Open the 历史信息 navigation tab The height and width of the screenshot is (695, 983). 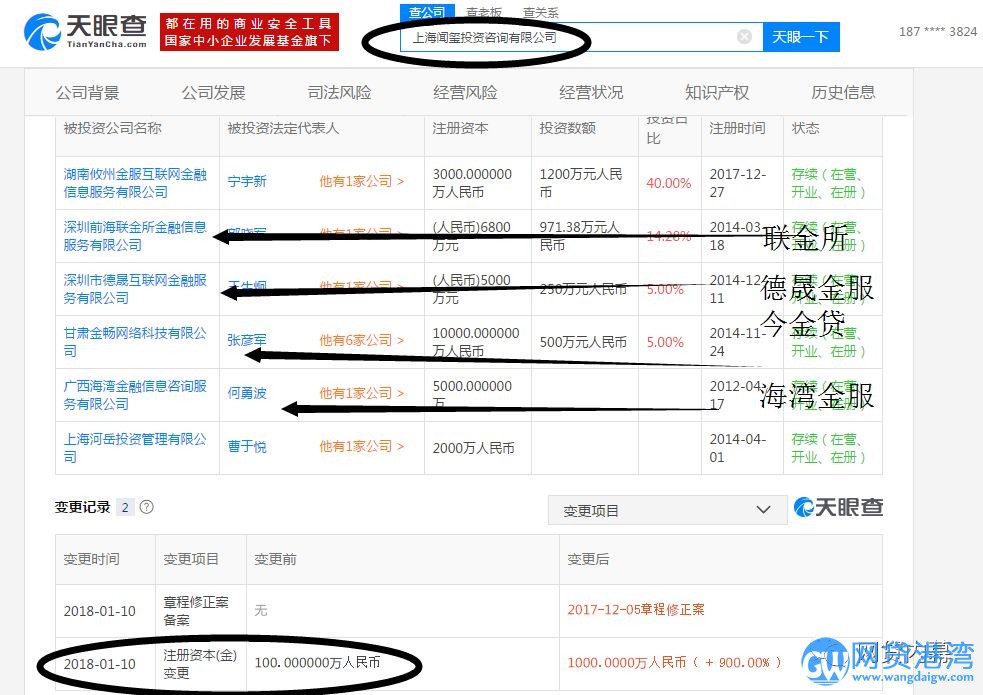[843, 92]
